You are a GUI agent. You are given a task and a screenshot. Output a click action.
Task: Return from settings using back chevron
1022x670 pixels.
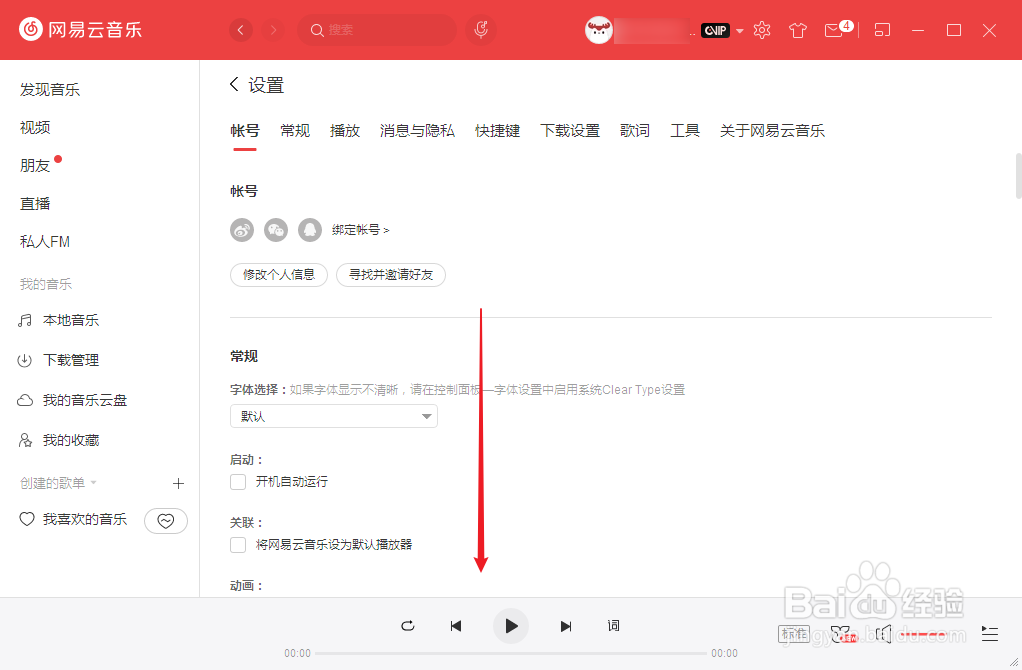click(234, 84)
